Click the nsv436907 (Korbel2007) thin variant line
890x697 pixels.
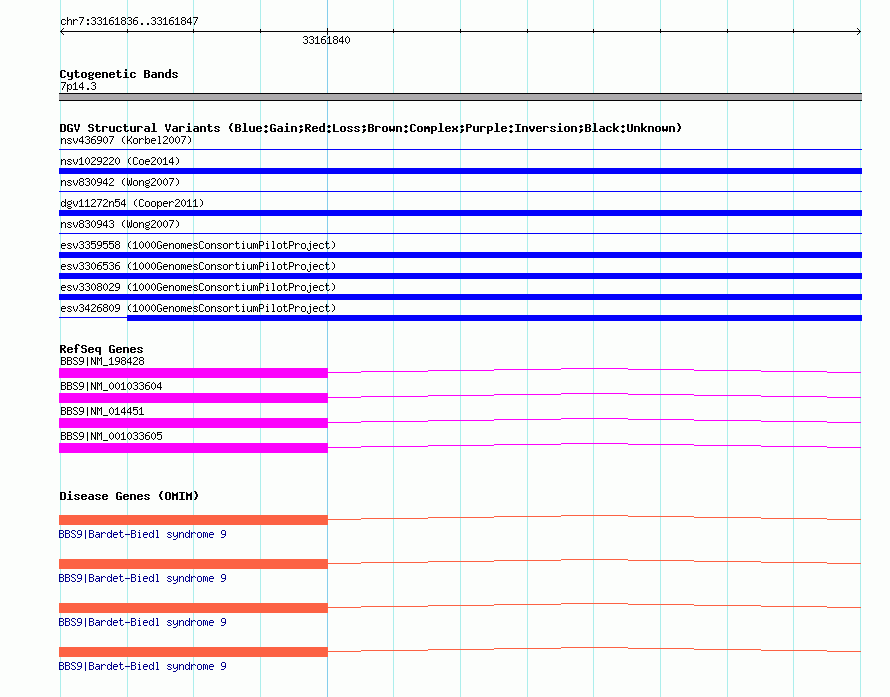coord(460,149)
